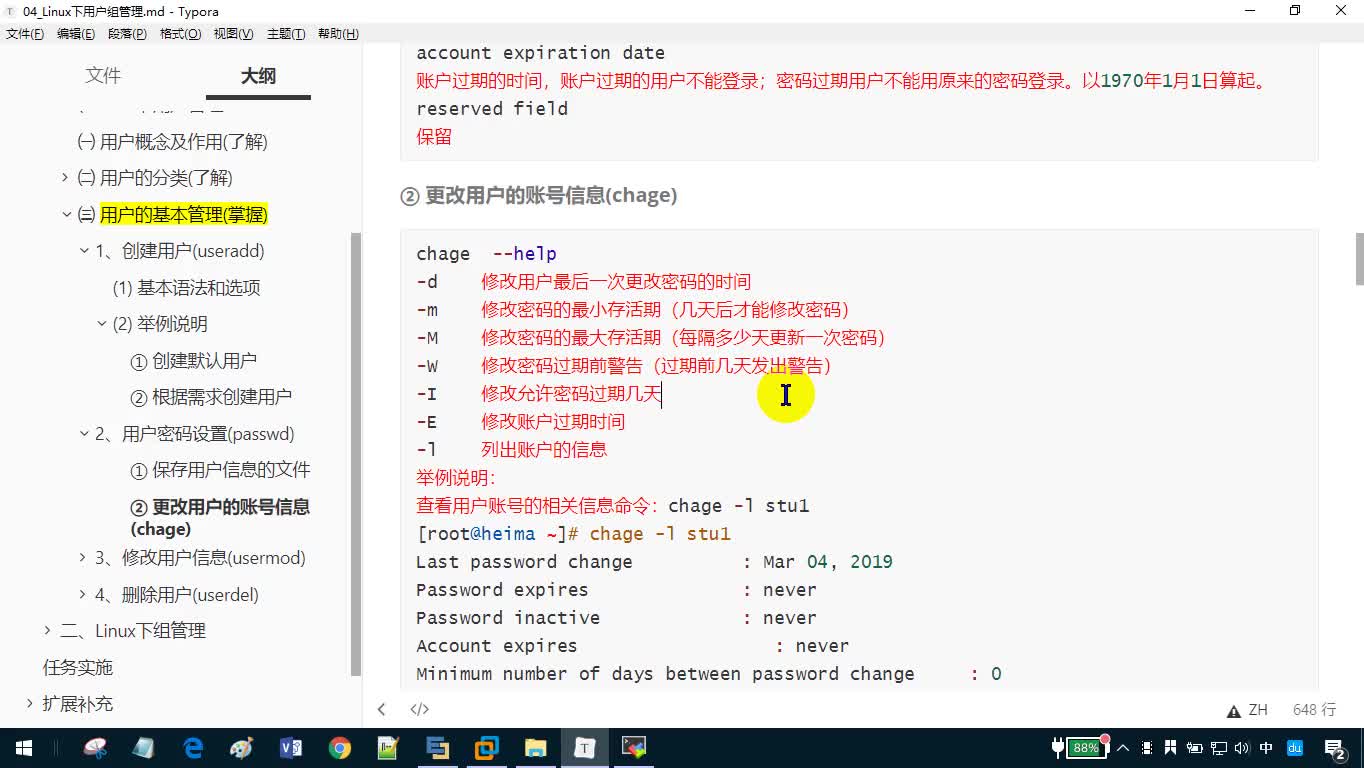Click the editor vertical scrollbar thumb
The image size is (1364, 768).
click(x=1359, y=259)
